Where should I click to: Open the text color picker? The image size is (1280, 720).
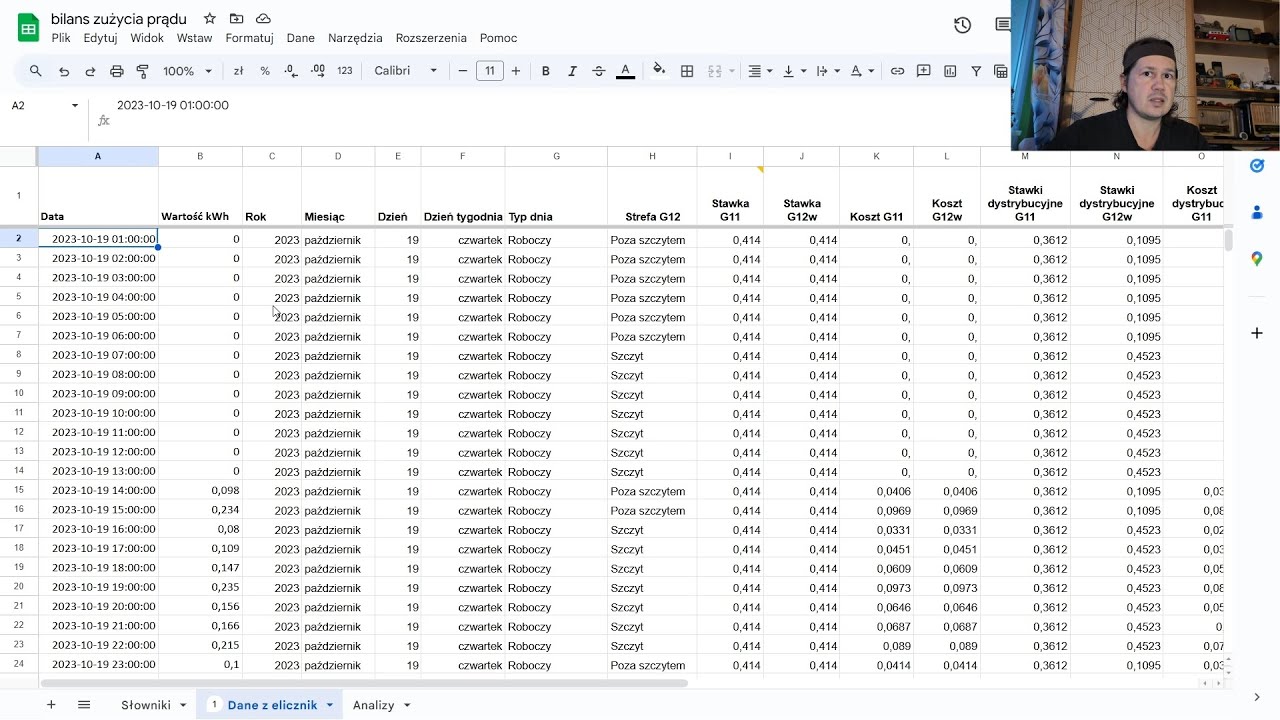coord(626,71)
